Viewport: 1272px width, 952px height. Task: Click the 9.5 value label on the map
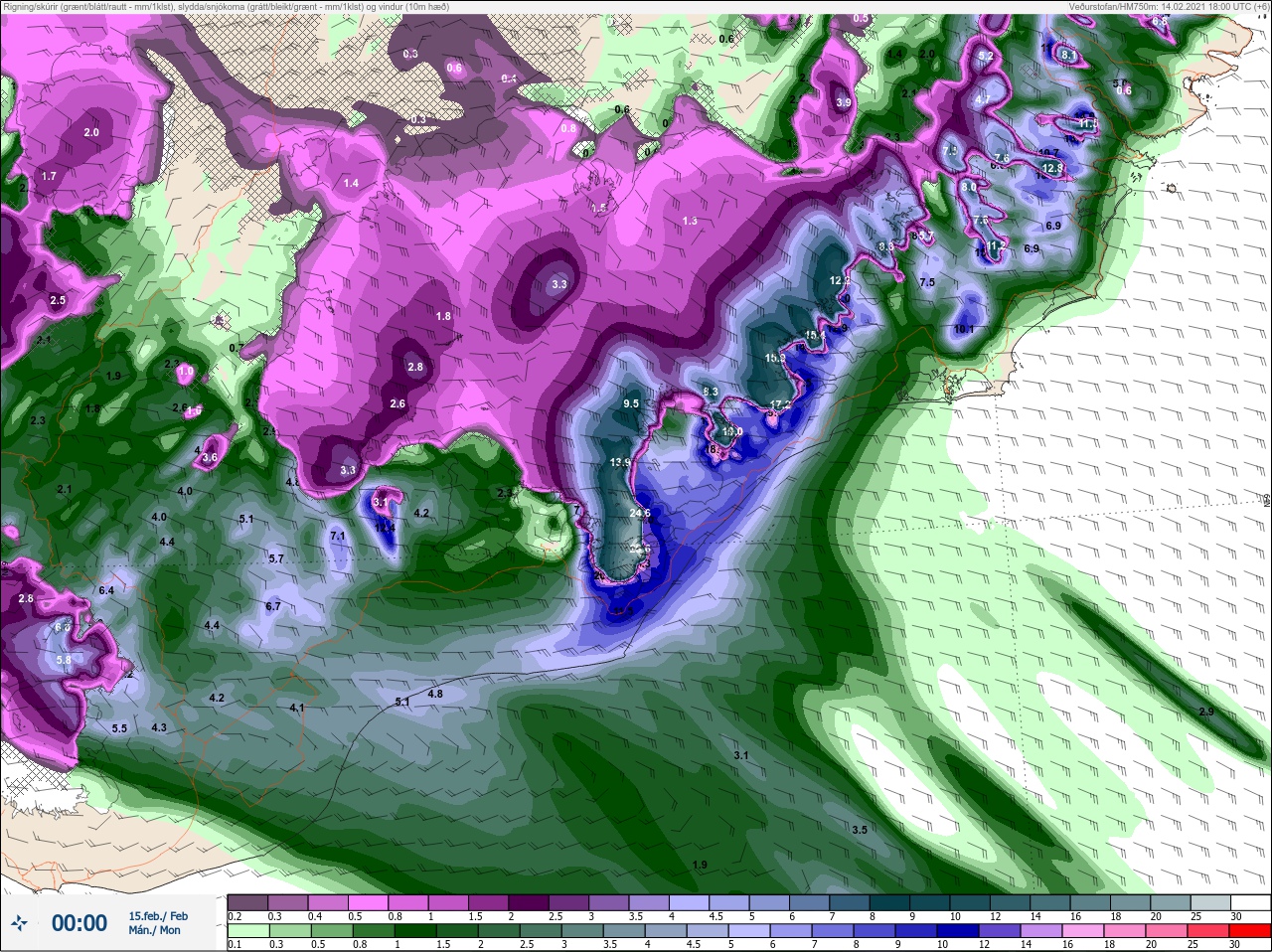pos(631,403)
